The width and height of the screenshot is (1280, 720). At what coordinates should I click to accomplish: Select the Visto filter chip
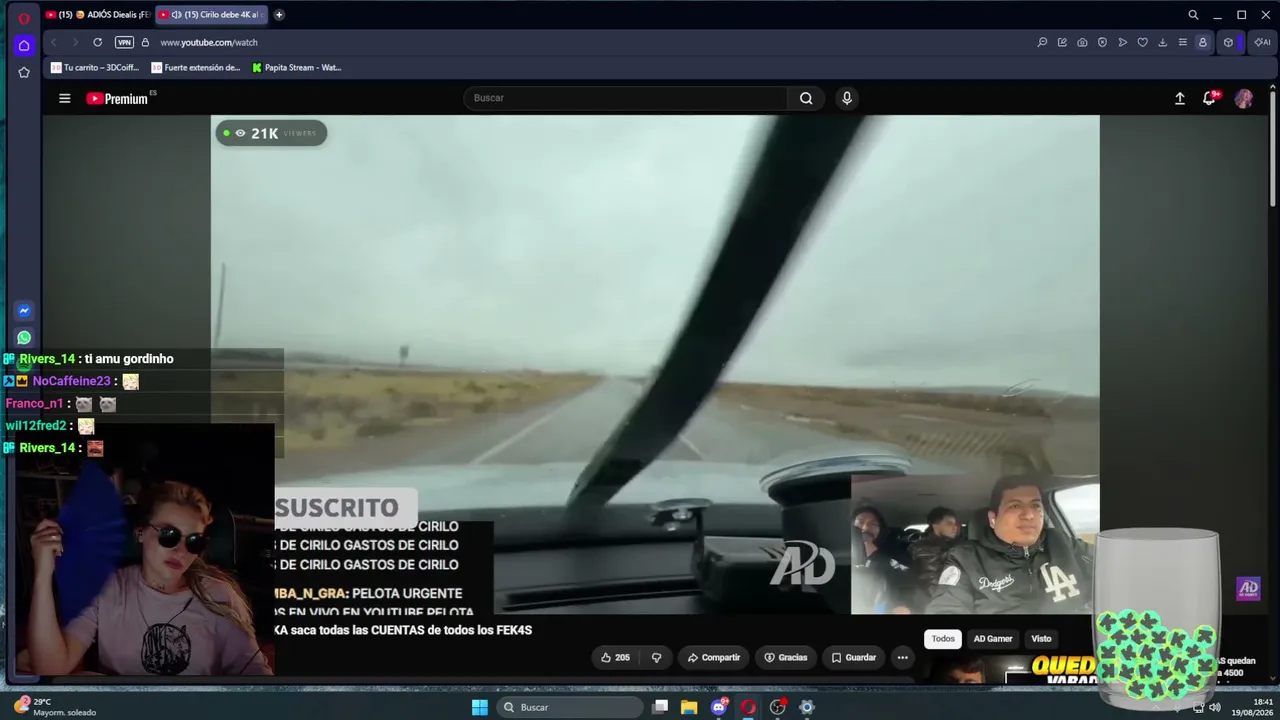[1041, 639]
